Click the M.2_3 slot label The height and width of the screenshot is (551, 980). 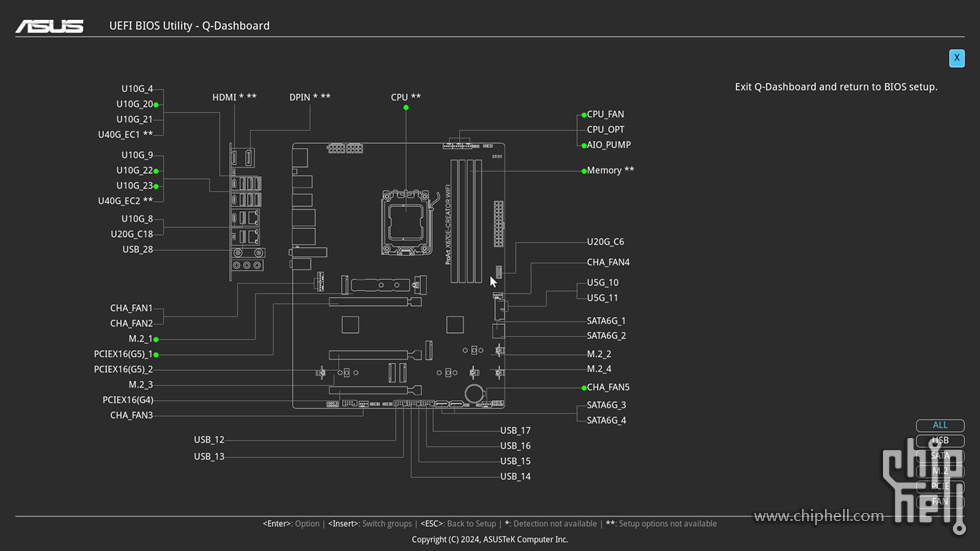tap(141, 385)
